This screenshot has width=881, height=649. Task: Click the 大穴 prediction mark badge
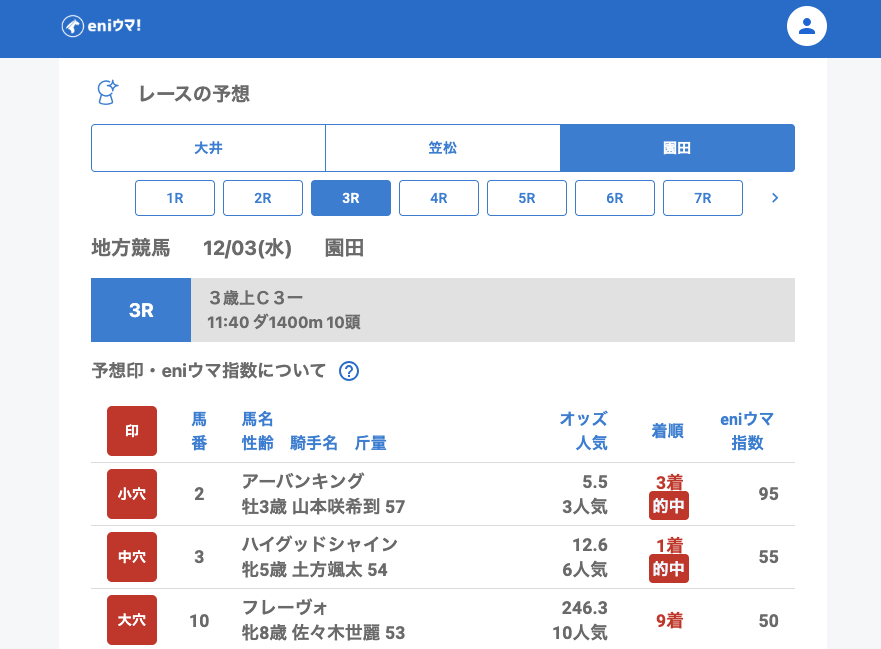132,620
